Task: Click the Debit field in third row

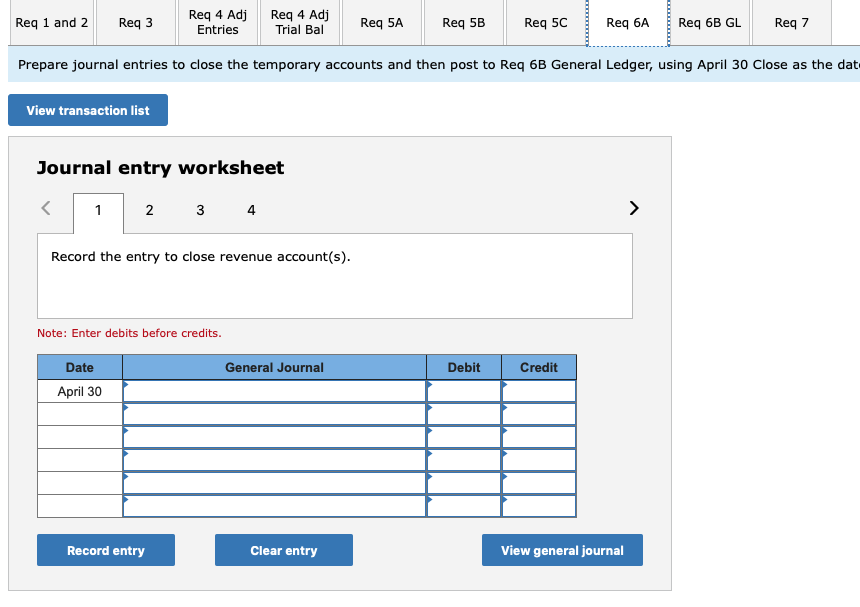Action: [x=464, y=438]
